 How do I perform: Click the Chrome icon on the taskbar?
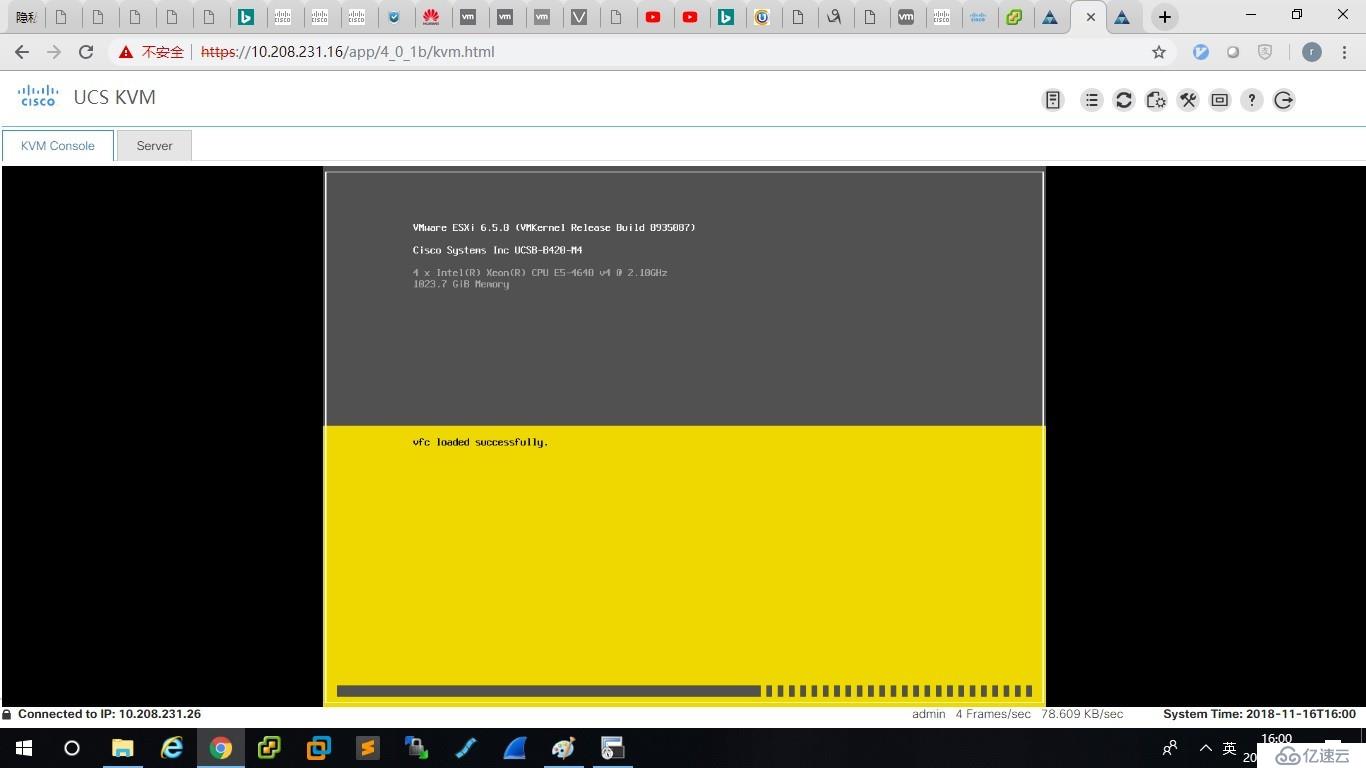click(221, 748)
